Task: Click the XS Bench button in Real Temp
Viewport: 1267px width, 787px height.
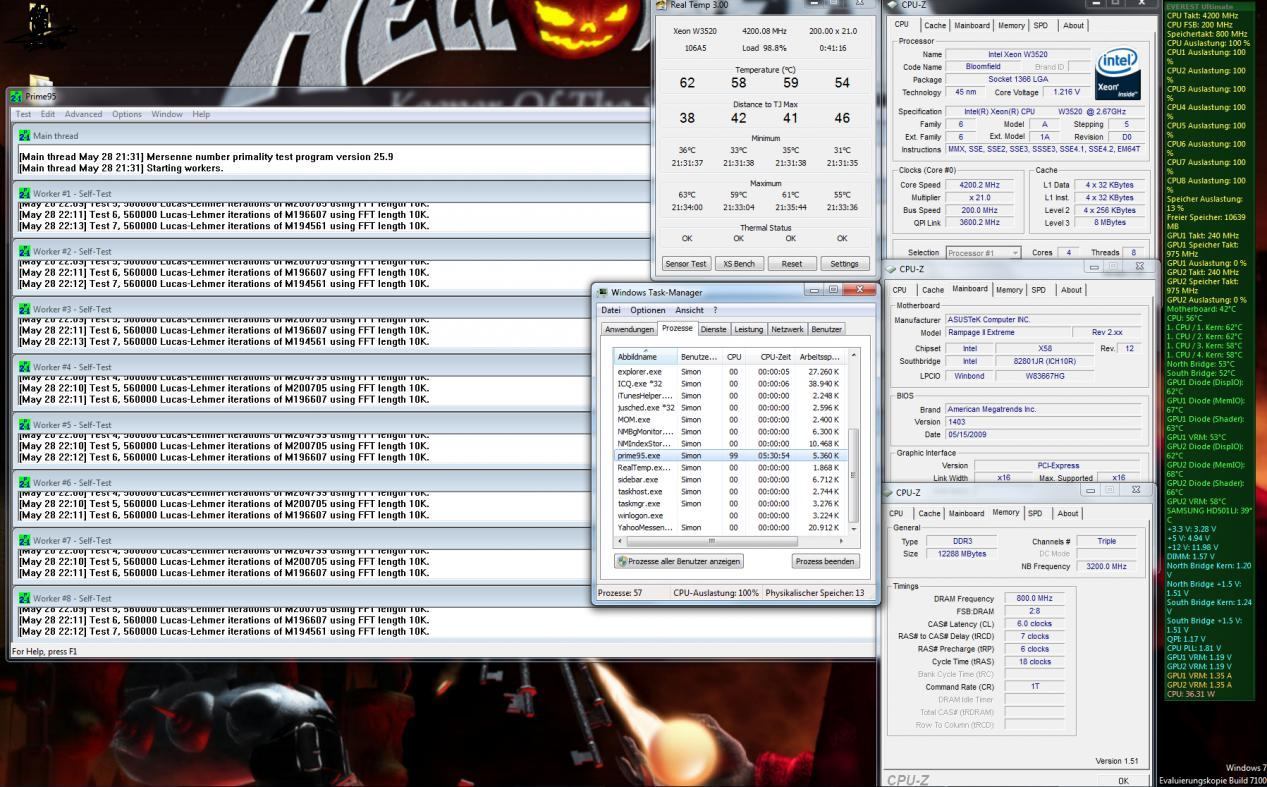Action: click(740, 264)
